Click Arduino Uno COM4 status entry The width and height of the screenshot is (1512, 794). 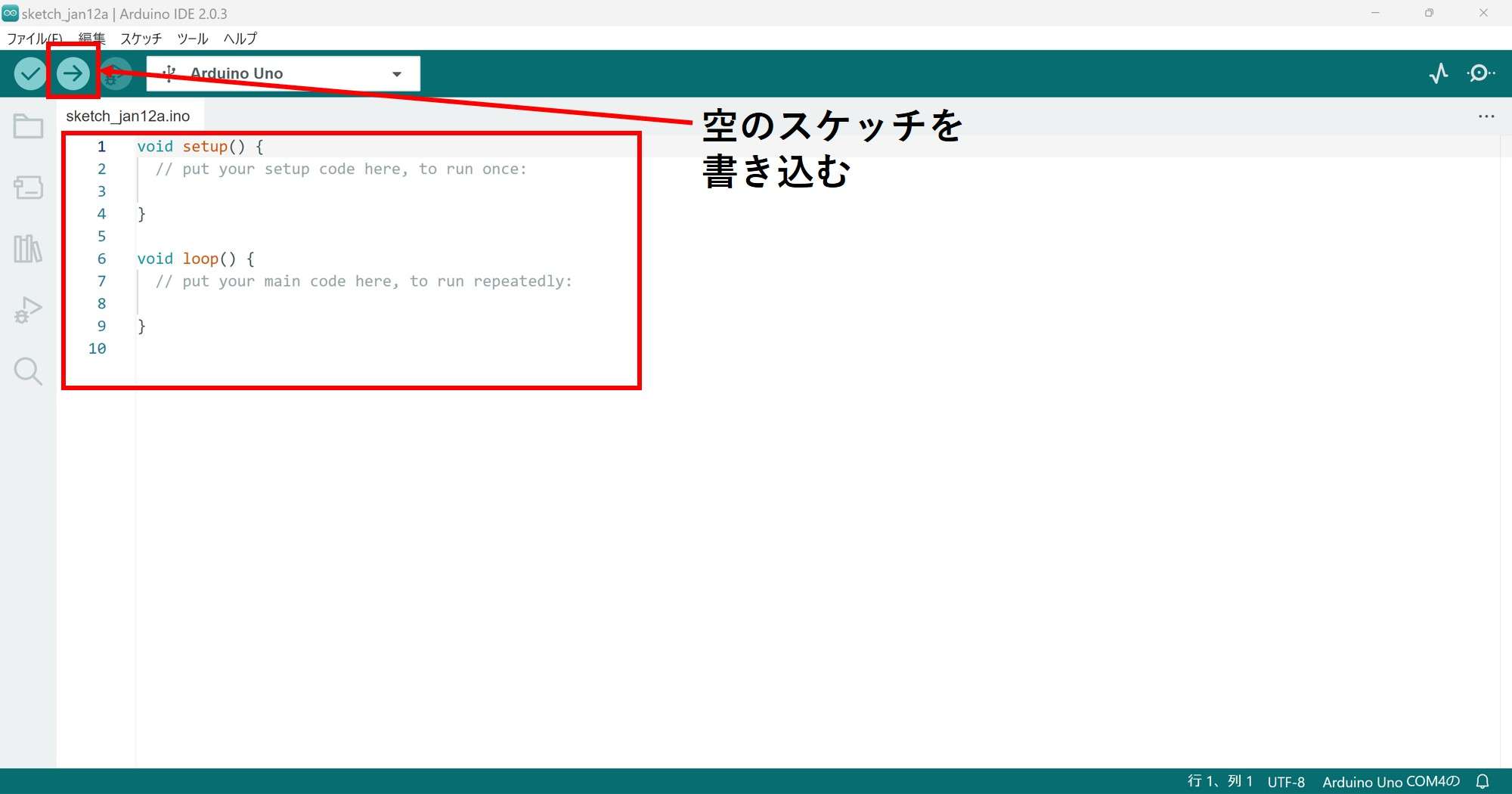(1391, 781)
